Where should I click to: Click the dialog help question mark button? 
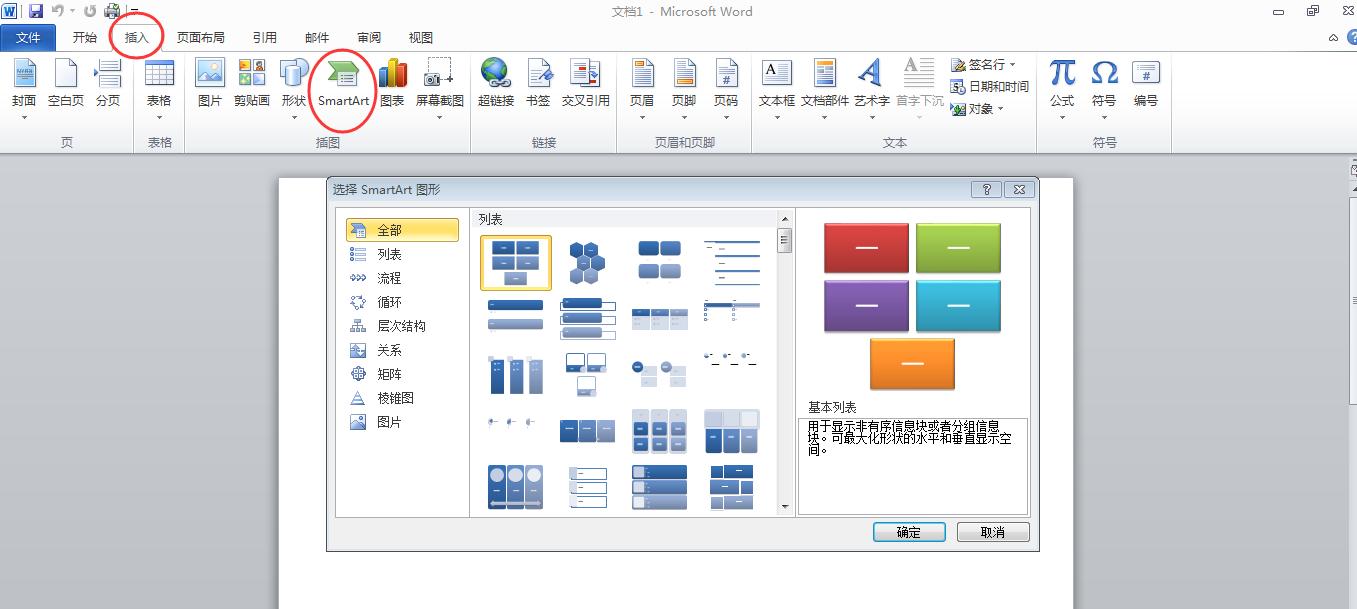pyautogui.click(x=986, y=189)
